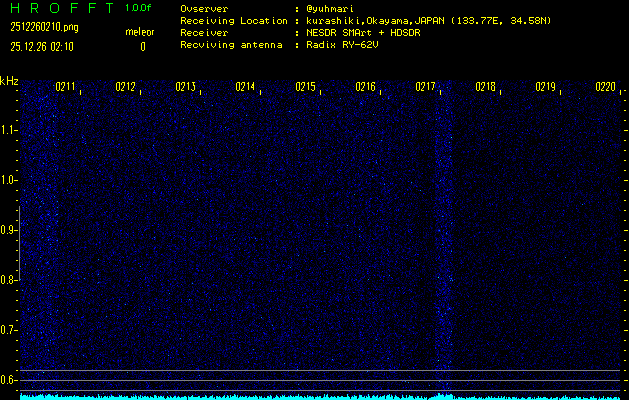Click the meteor count value 0

143,47
